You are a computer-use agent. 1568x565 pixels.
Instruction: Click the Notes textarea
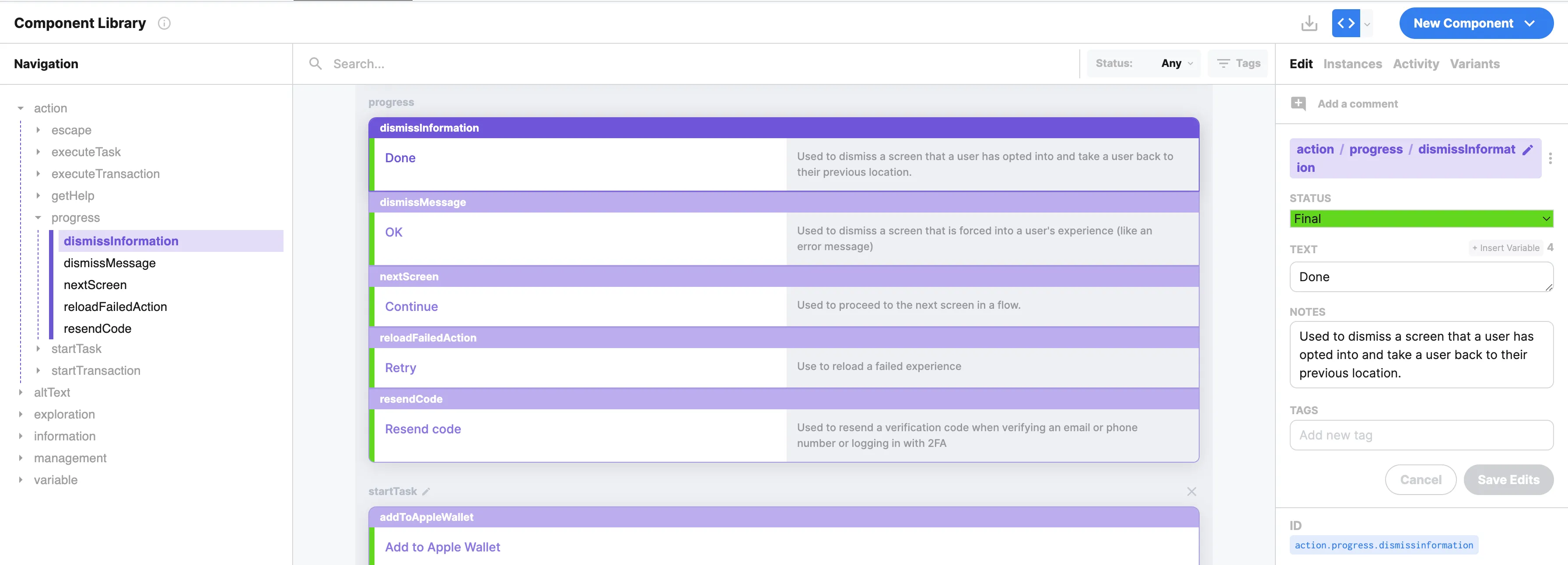click(1421, 355)
